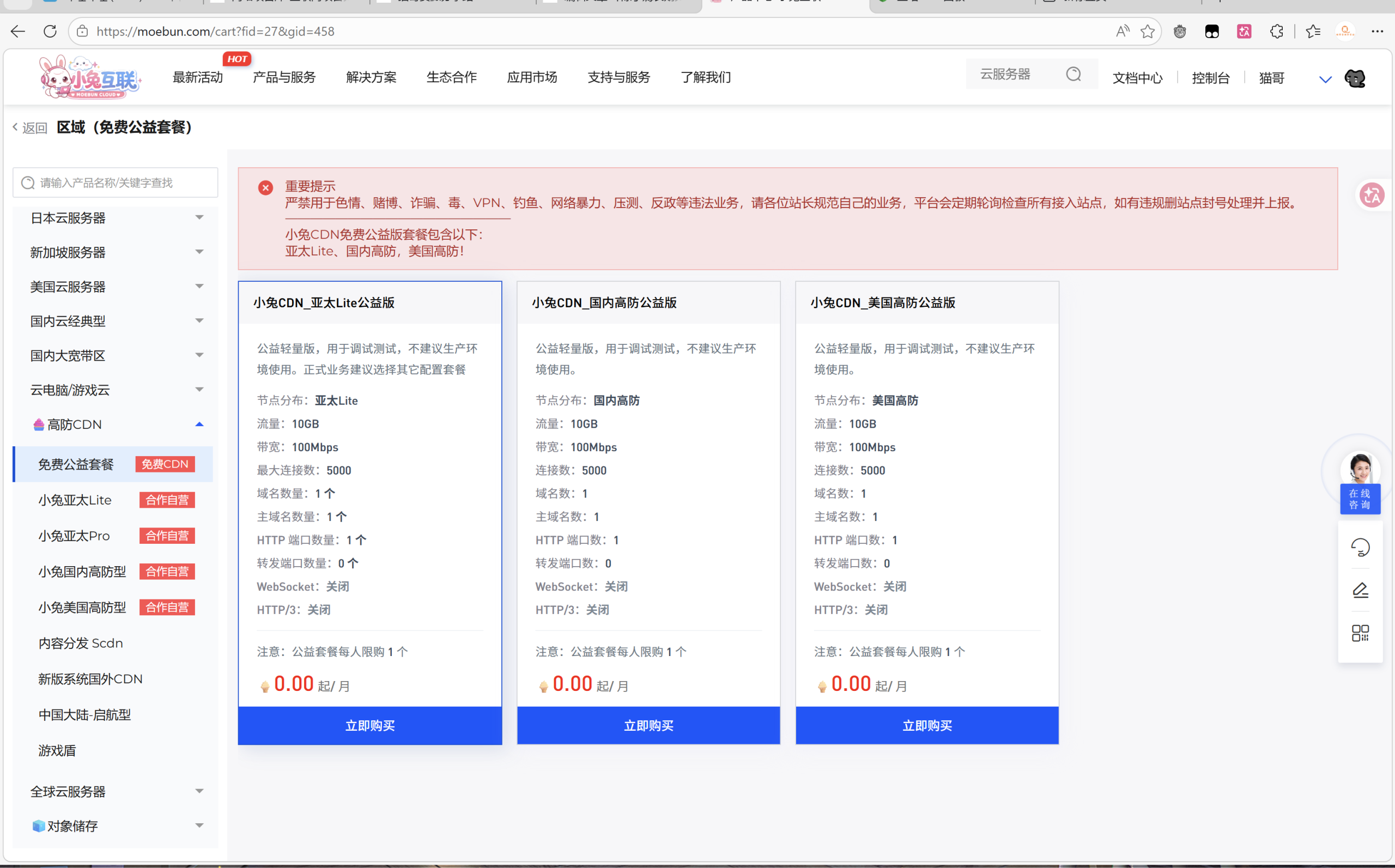The height and width of the screenshot is (868, 1395).
Task: Click the profile icon in browser toolbar
Action: 1345,31
